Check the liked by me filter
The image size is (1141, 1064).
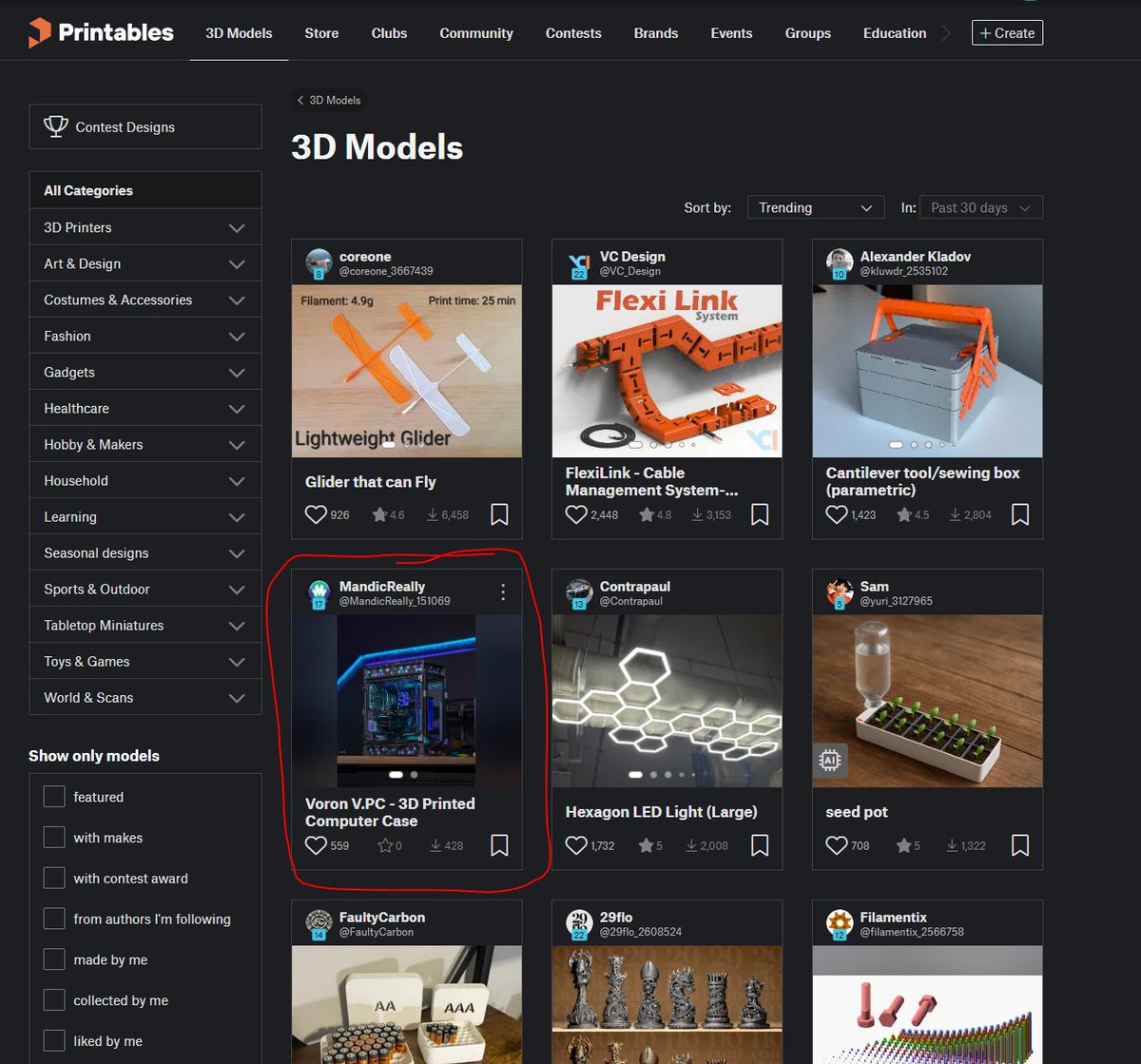(54, 1041)
